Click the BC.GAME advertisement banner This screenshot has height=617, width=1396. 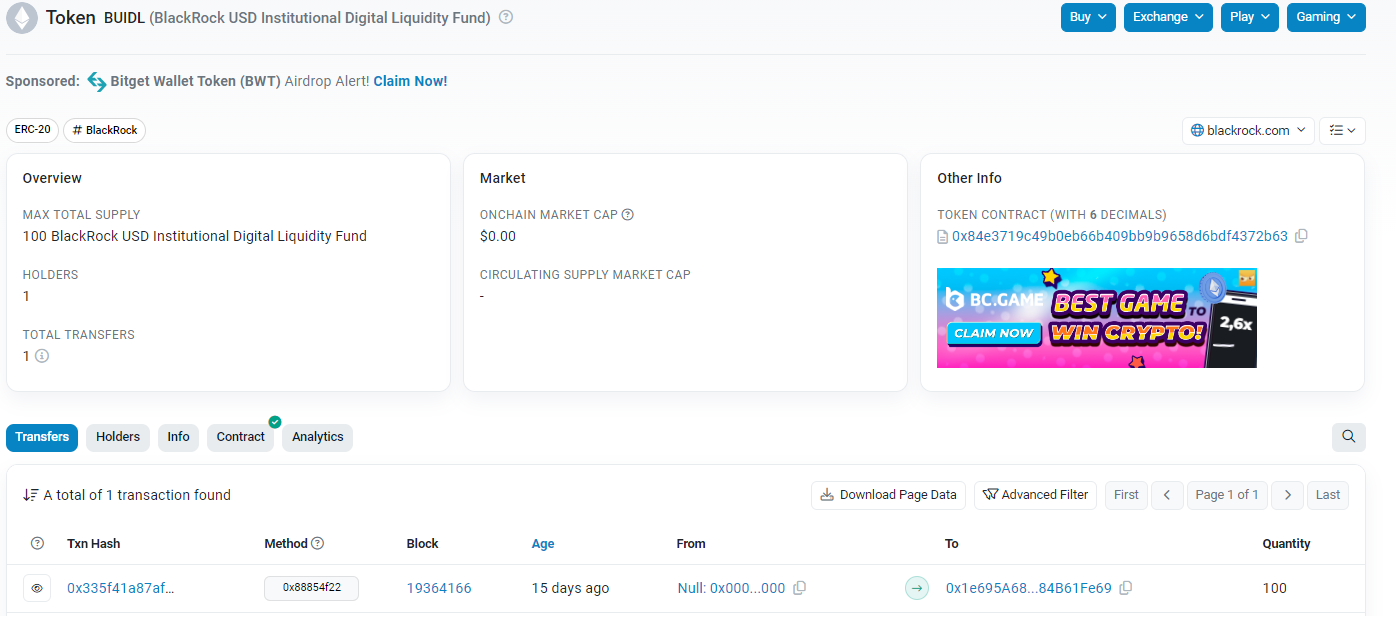tap(1097, 318)
